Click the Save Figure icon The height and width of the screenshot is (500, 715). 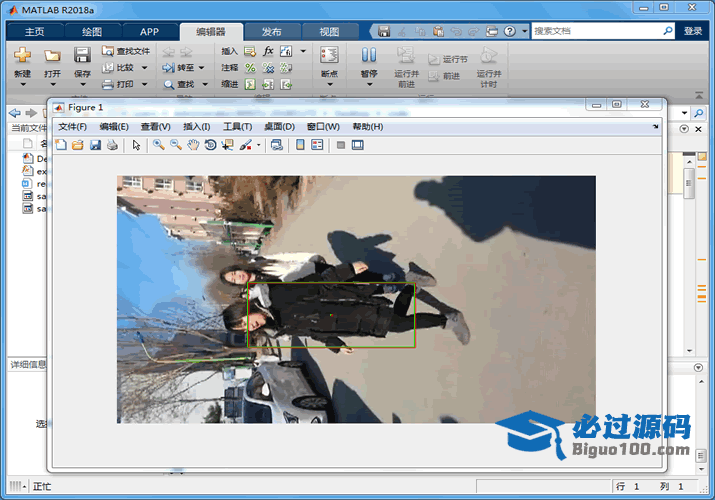pyautogui.click(x=95, y=145)
